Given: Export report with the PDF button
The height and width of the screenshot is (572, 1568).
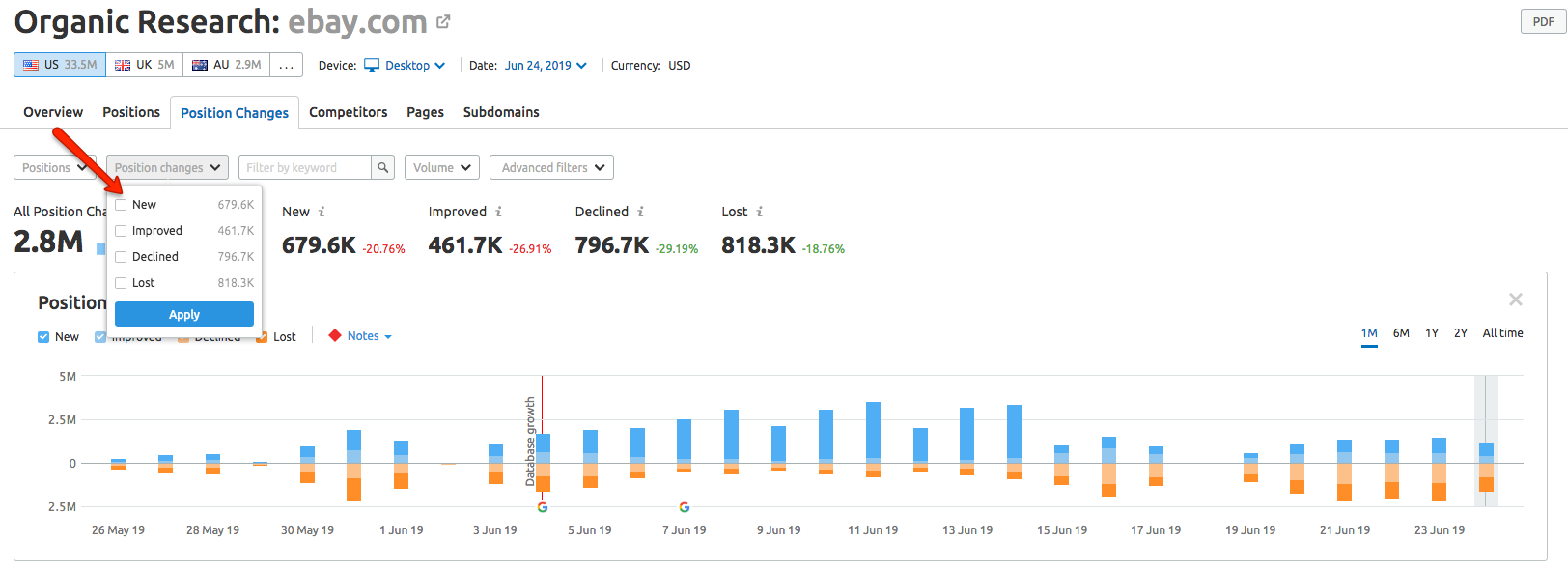Looking at the screenshot, I should point(1544,21).
